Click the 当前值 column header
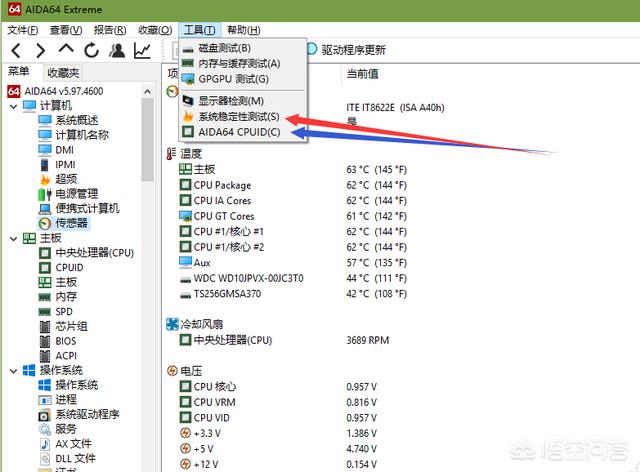The image size is (640, 472). click(362, 74)
